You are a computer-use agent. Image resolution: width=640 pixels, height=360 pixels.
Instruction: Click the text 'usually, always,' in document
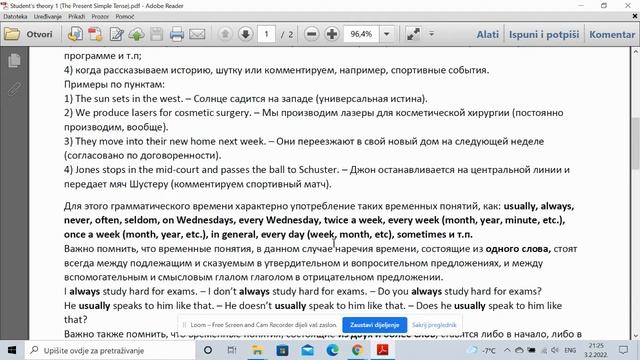[x=539, y=206]
